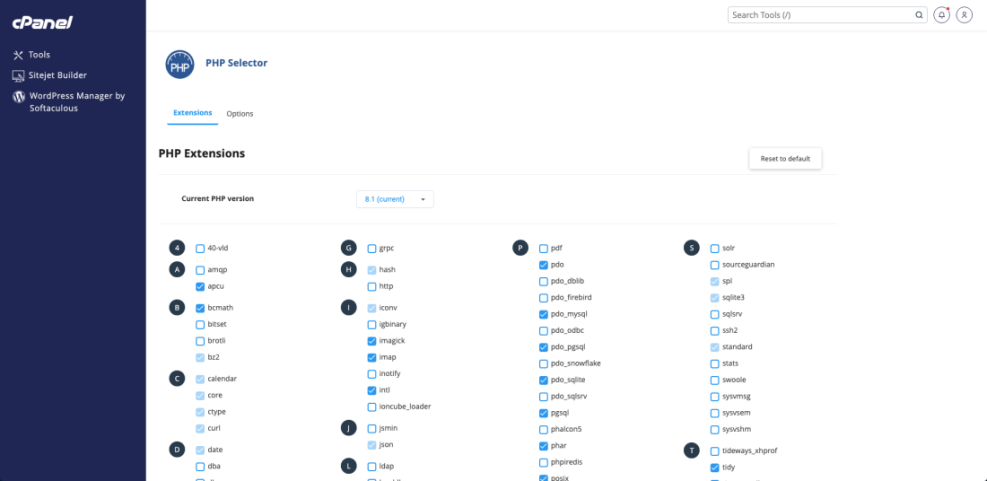Image resolution: width=987 pixels, height=481 pixels.
Task: Check the solr extension box
Action: pyautogui.click(x=714, y=248)
